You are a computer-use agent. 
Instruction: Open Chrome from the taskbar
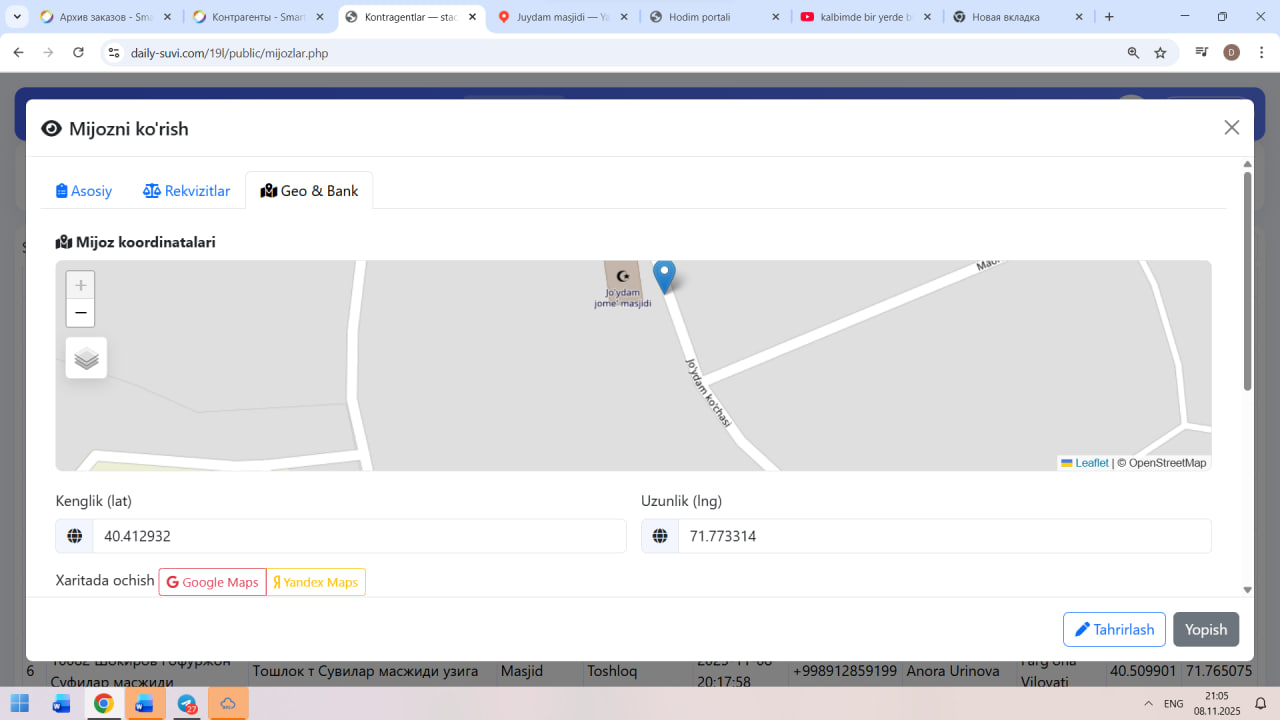[x=103, y=703]
